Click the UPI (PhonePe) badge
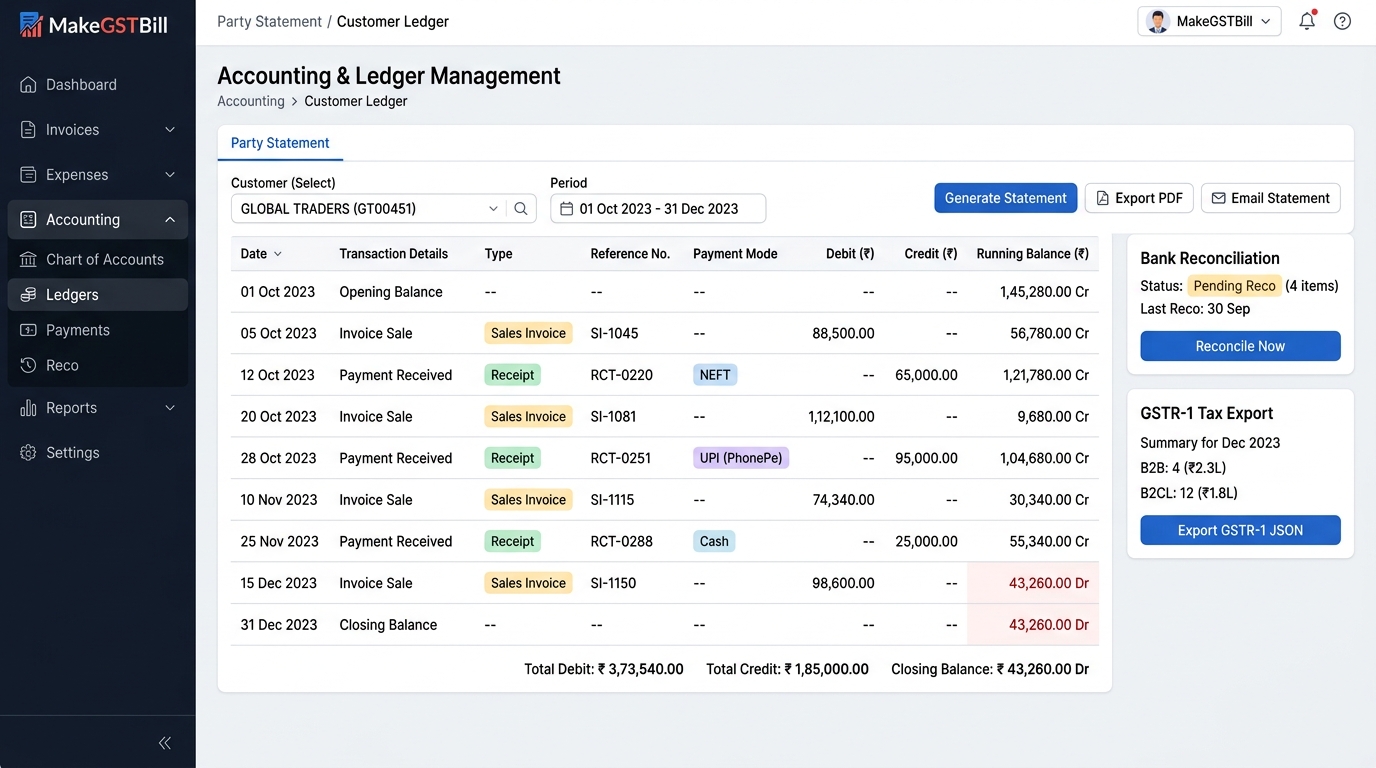Screen dimensions: 1376x768 tap(741, 458)
